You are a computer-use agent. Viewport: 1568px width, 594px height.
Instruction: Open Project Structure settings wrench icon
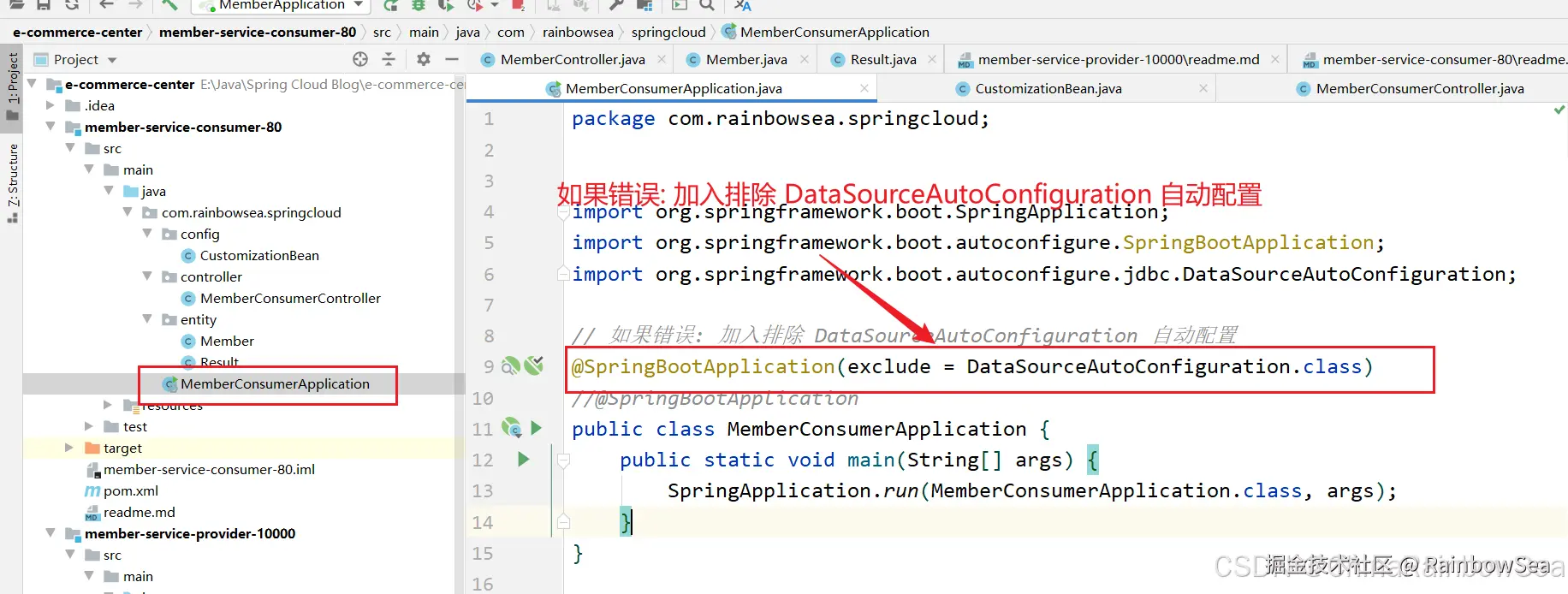pyautogui.click(x=615, y=5)
